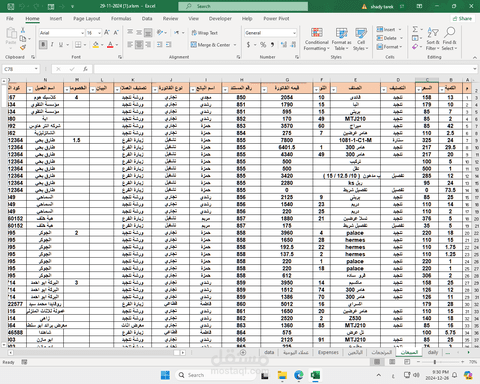
Task: Click AutoSum sigma icon
Action: pyautogui.click(x=415, y=29)
